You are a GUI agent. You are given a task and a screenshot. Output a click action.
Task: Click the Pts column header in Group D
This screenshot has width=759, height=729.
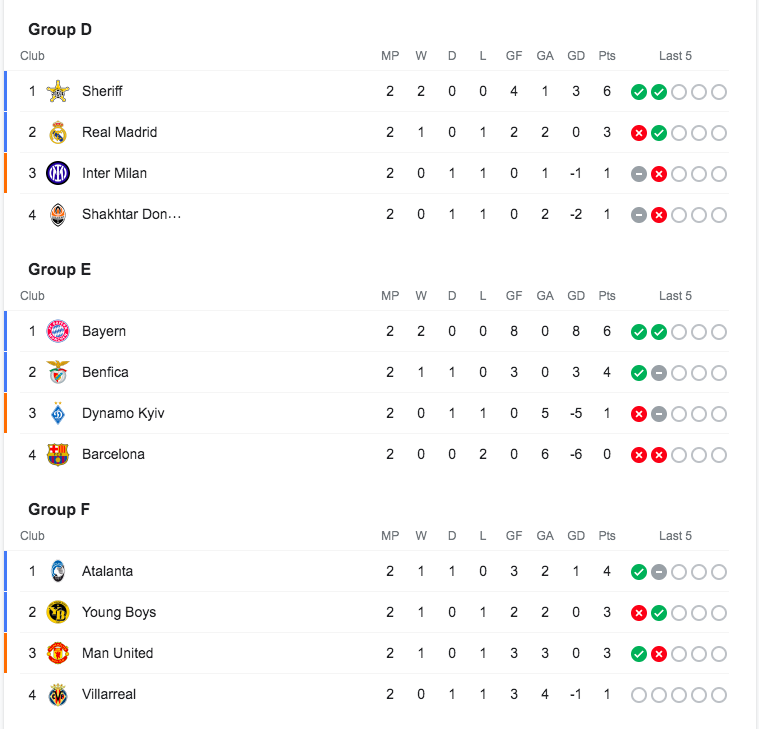[x=607, y=56]
